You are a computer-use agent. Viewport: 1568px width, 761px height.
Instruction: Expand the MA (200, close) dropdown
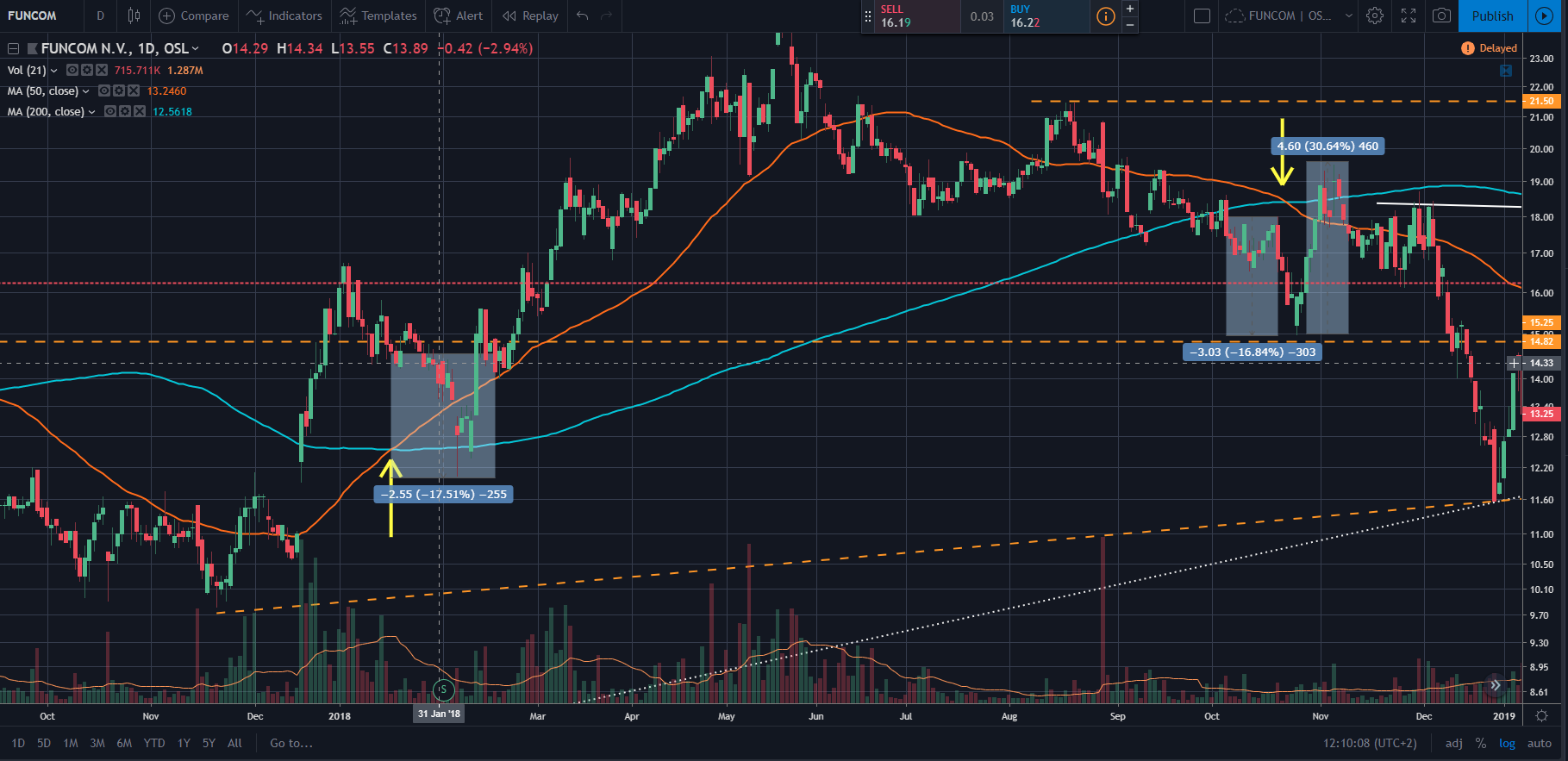coord(91,112)
